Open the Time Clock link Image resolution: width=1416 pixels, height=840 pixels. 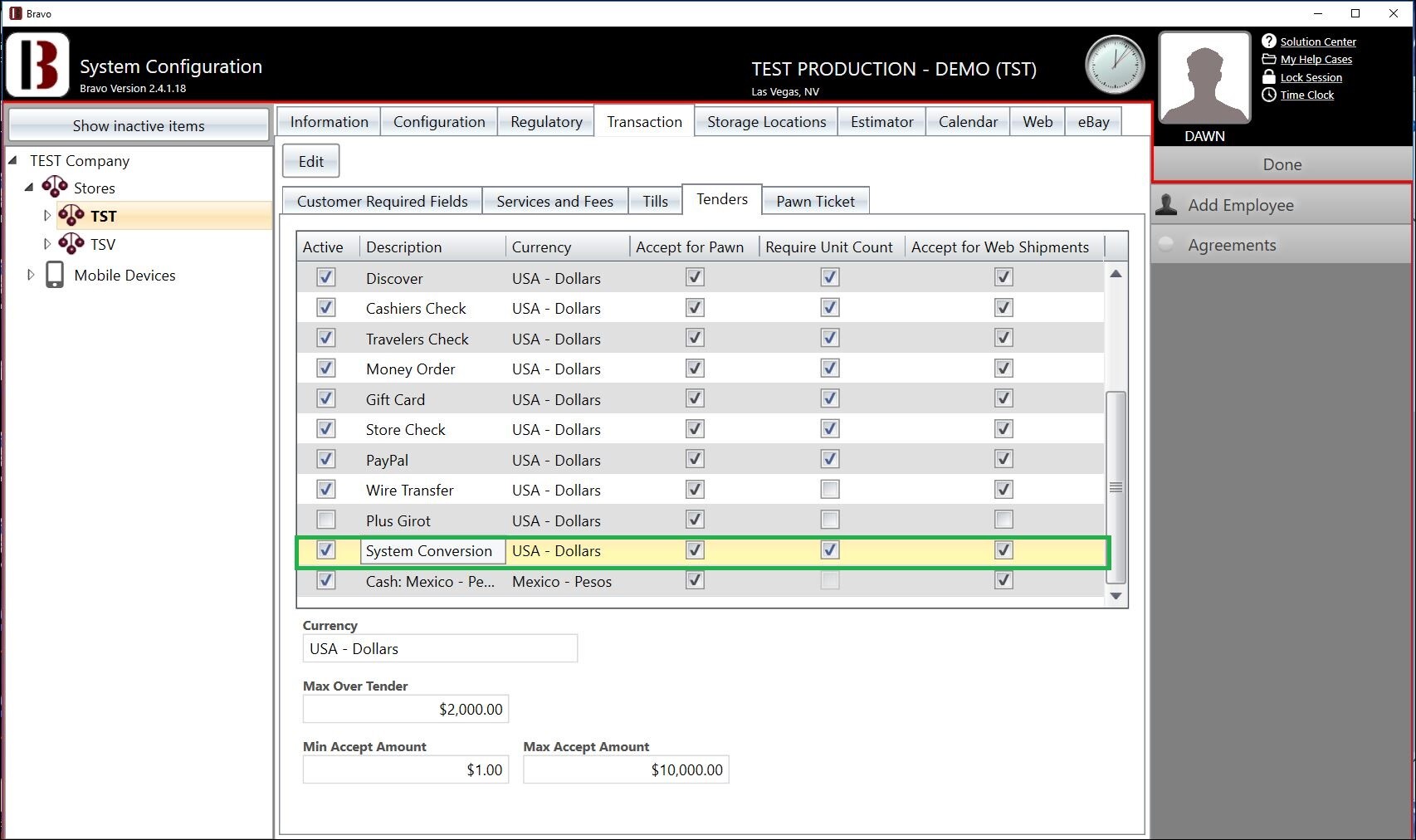(1307, 95)
